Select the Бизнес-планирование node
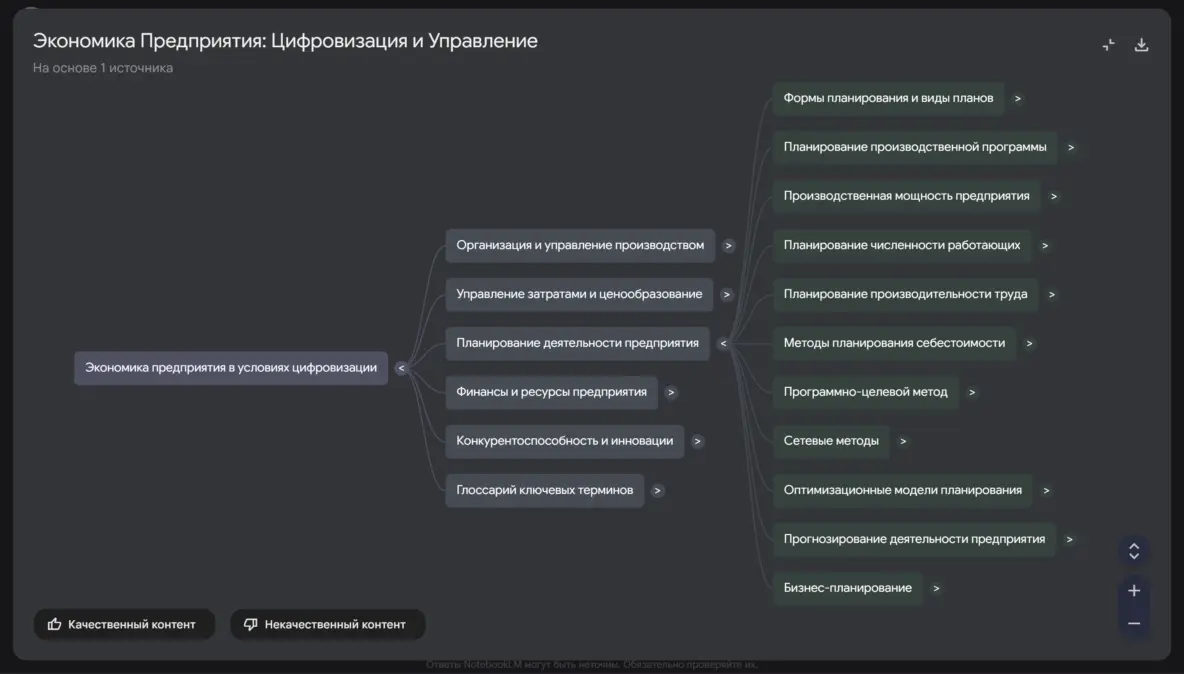The width and height of the screenshot is (1184, 674). coord(847,588)
